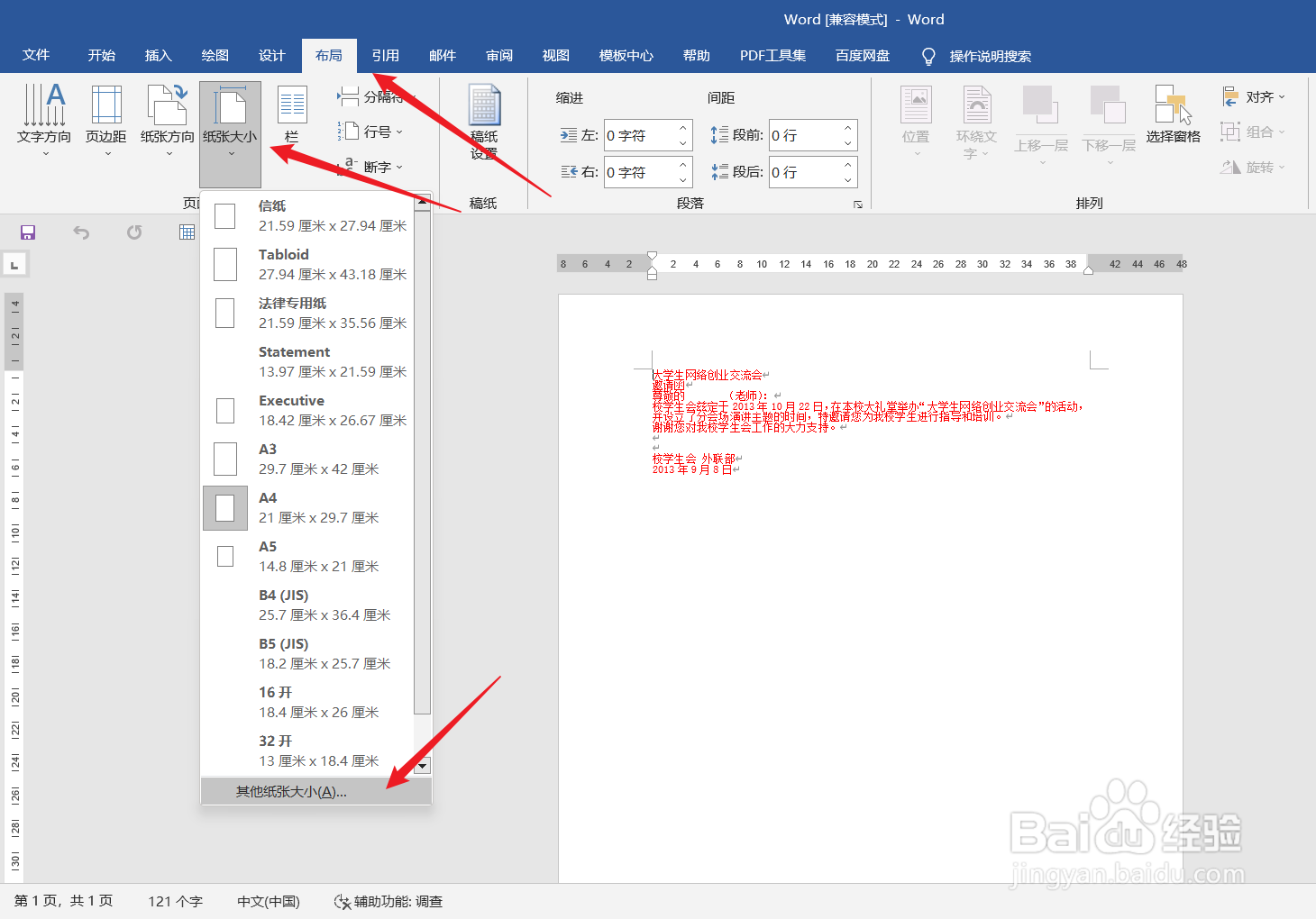Viewport: 1316px width, 919px height.
Task: Click the word count 121 个字
Action: coord(175,901)
